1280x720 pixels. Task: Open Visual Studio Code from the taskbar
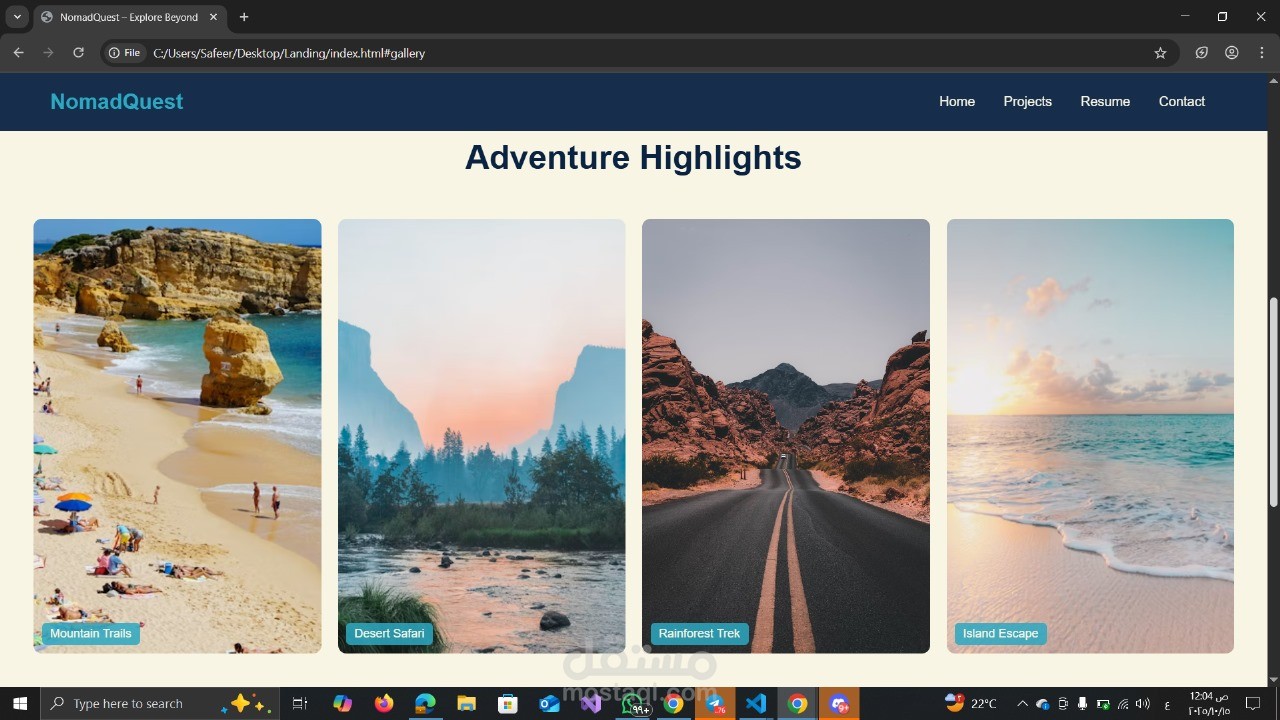[x=756, y=703]
